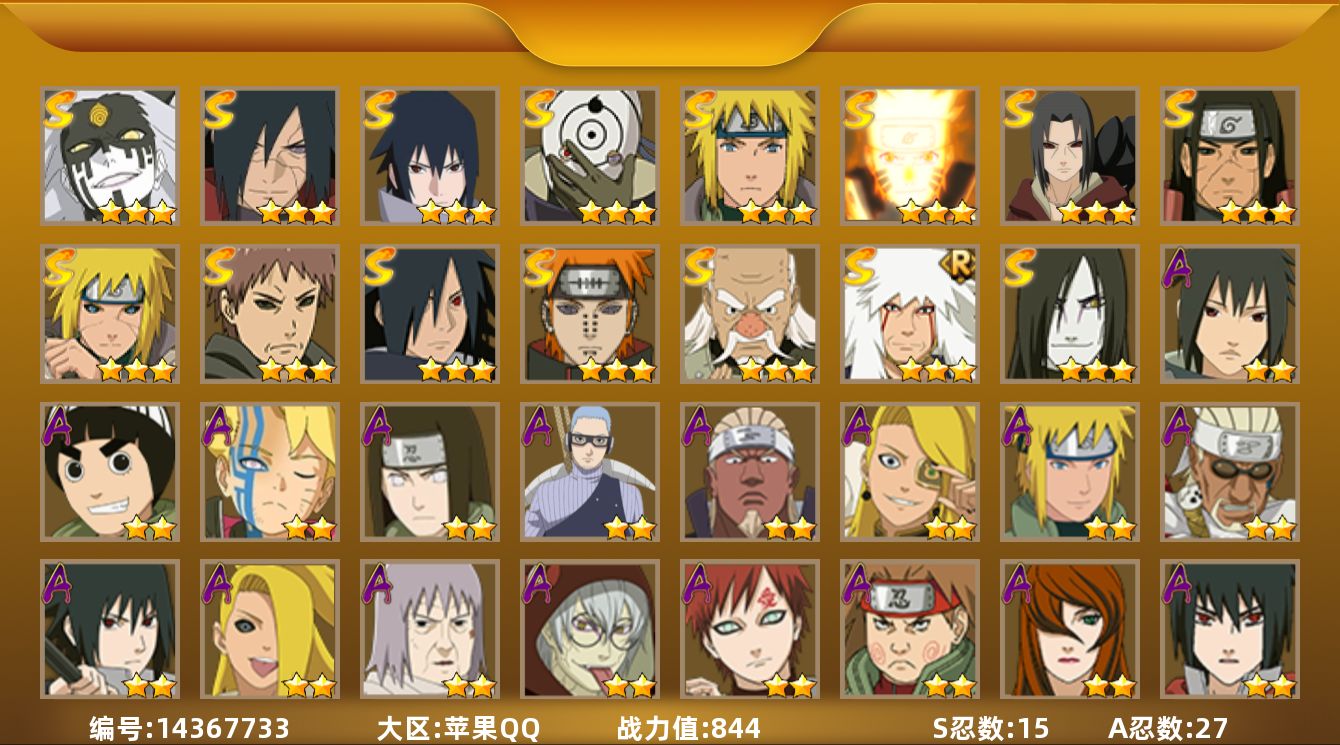The image size is (1340, 745).
Task: Pick the pale snake-eyed long-haired S-rank ninja
Action: tap(1070, 314)
